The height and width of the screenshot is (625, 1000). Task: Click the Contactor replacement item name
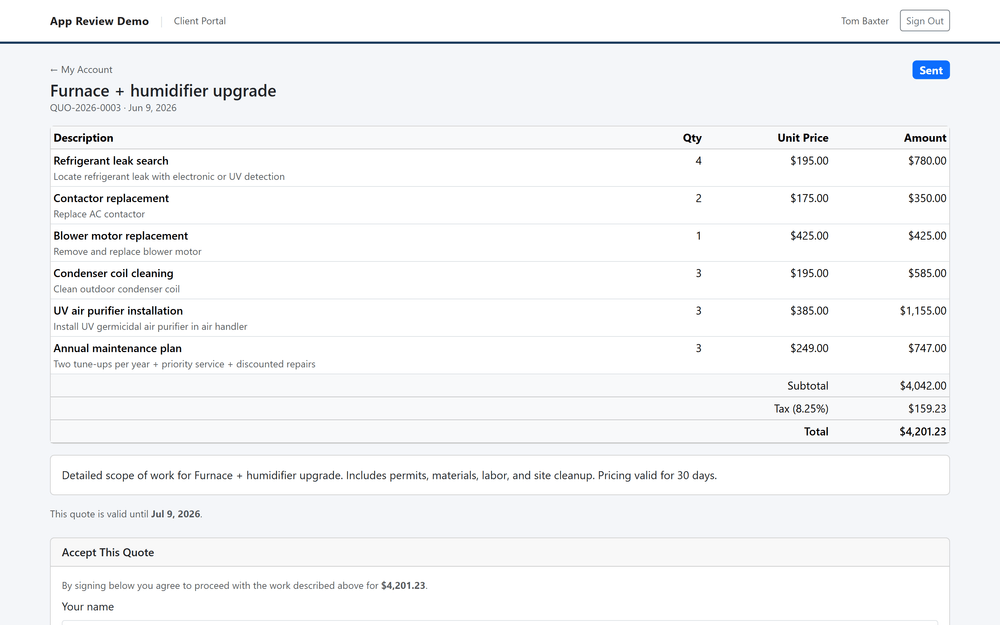point(111,198)
